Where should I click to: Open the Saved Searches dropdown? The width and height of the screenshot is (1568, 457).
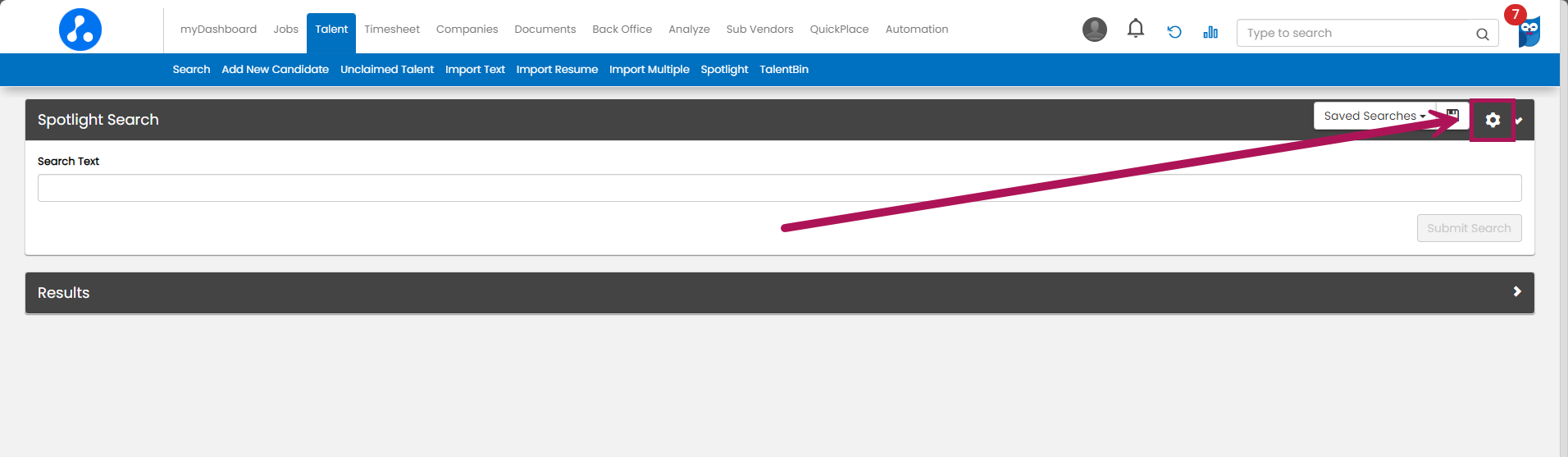1374,116
